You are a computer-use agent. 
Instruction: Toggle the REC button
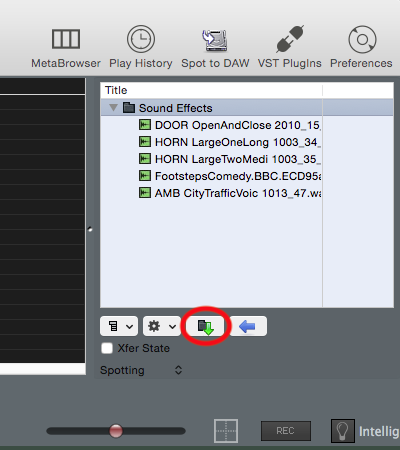point(286,431)
